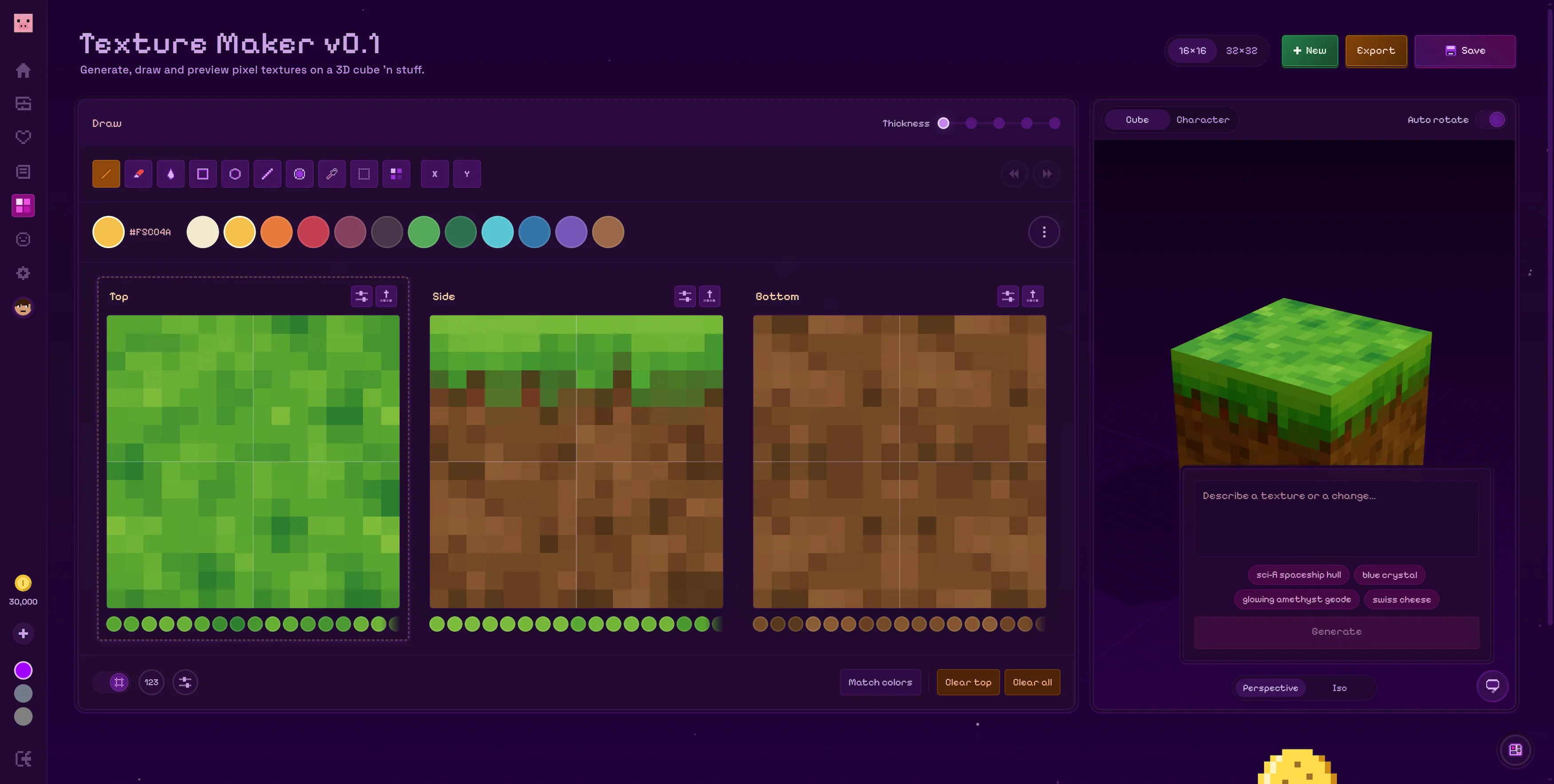Click the sidebar collapse icon at bottom
Image resolution: width=1554 pixels, height=784 pixels.
click(x=24, y=759)
